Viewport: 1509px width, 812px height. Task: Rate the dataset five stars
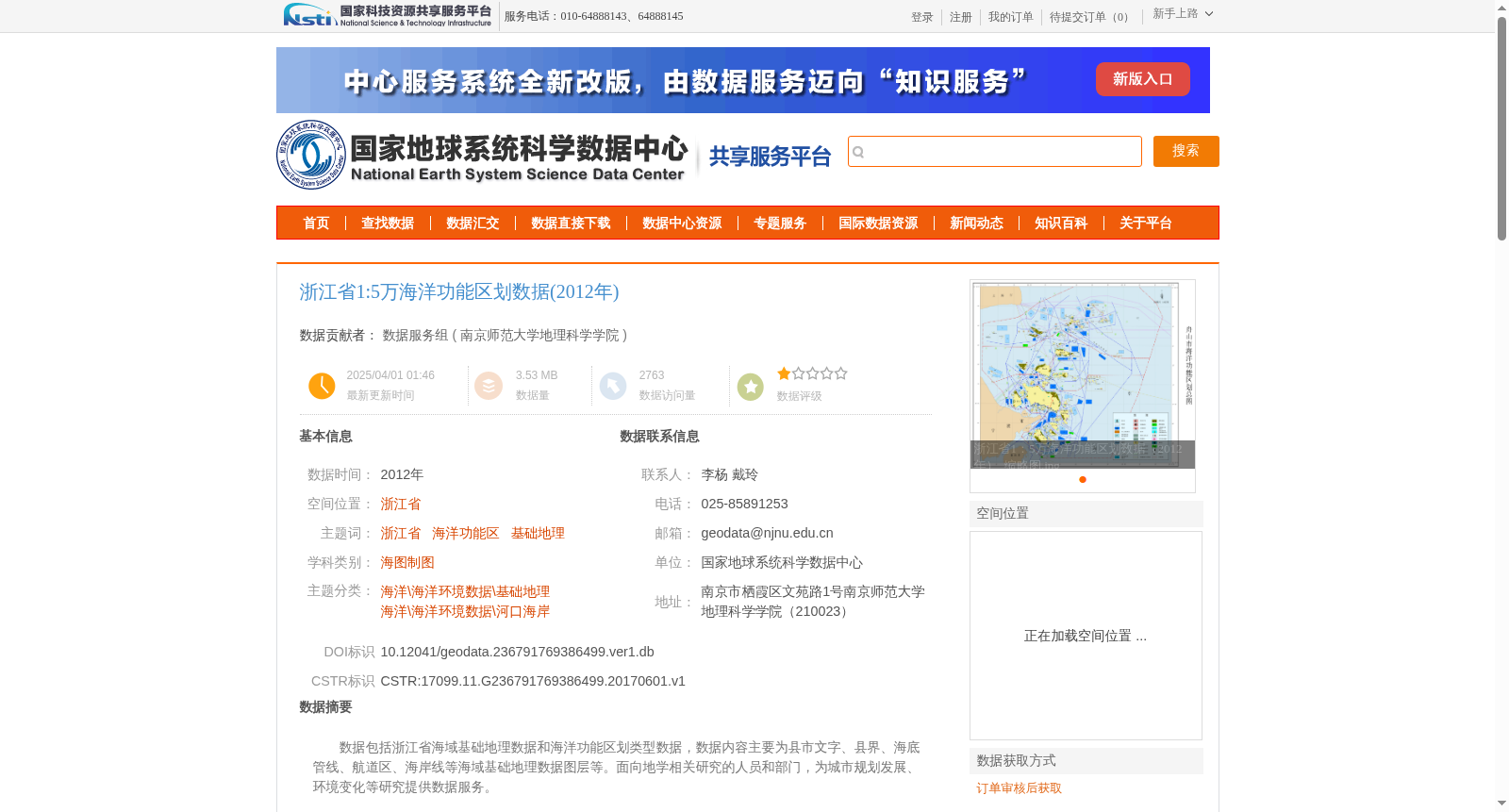(x=840, y=373)
